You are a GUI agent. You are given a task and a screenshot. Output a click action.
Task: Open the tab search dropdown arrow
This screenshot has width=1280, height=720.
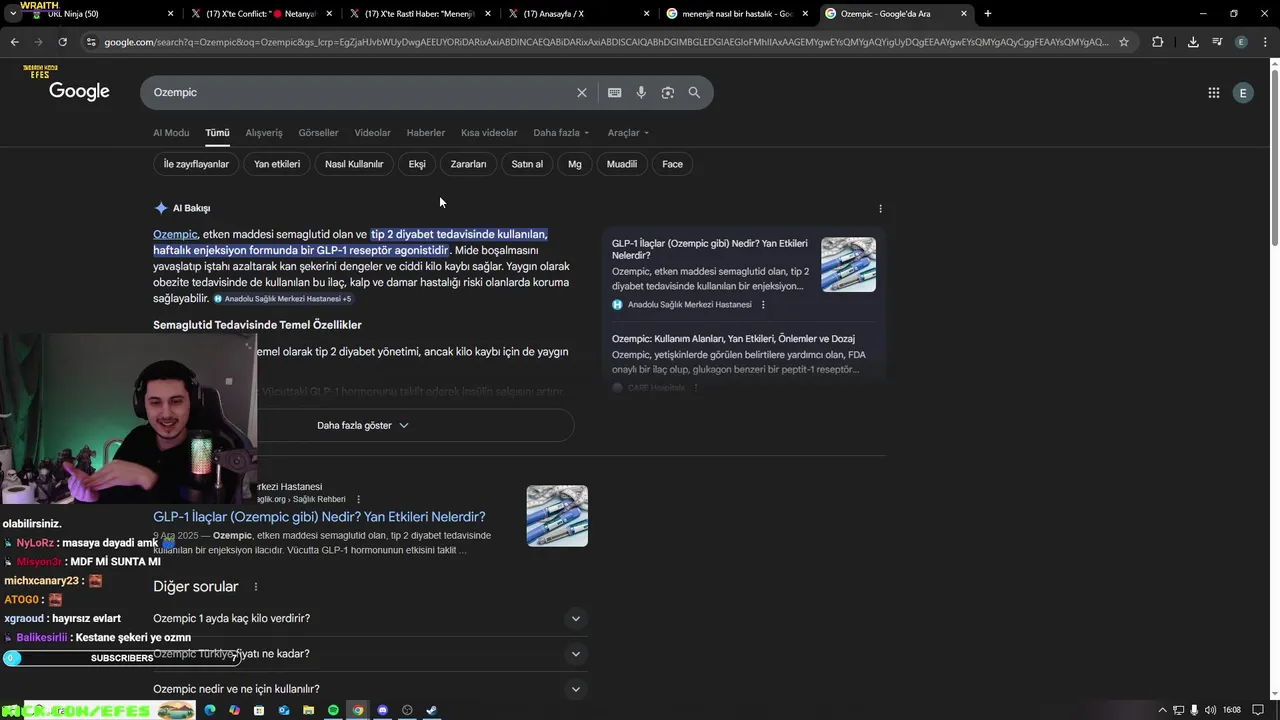pos(12,14)
